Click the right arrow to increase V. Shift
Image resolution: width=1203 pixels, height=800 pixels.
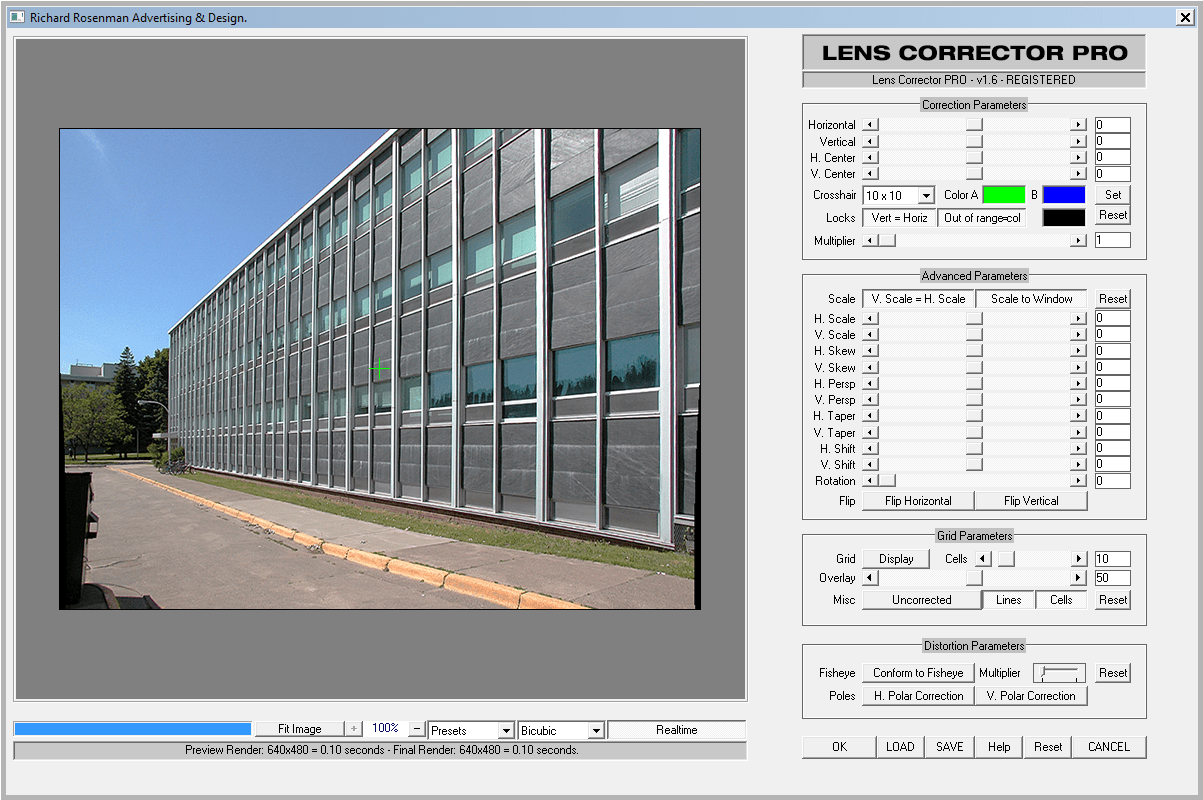1078,464
